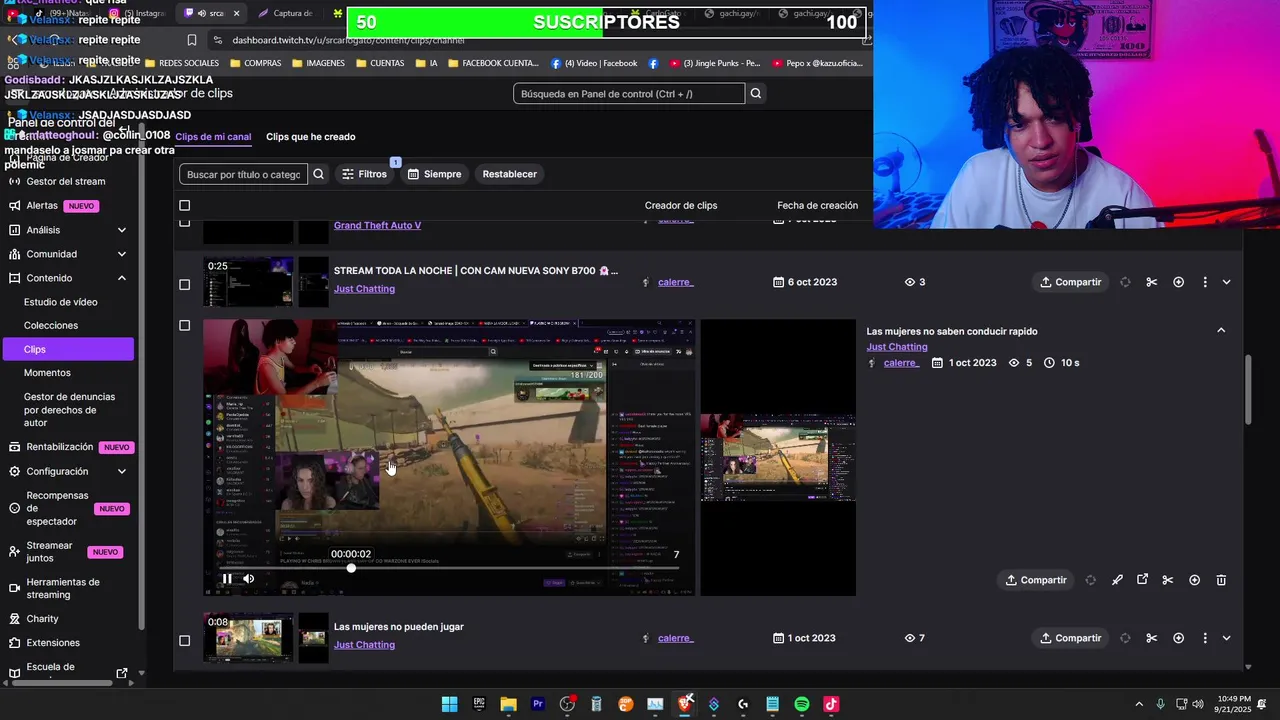Click calerre_ link in expanded clip details
Screen dimensions: 1280x720
tap(901, 363)
